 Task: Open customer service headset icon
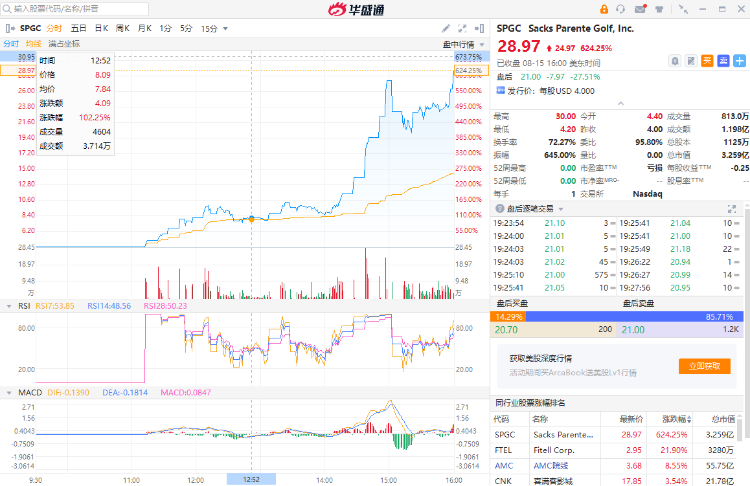coord(621,9)
